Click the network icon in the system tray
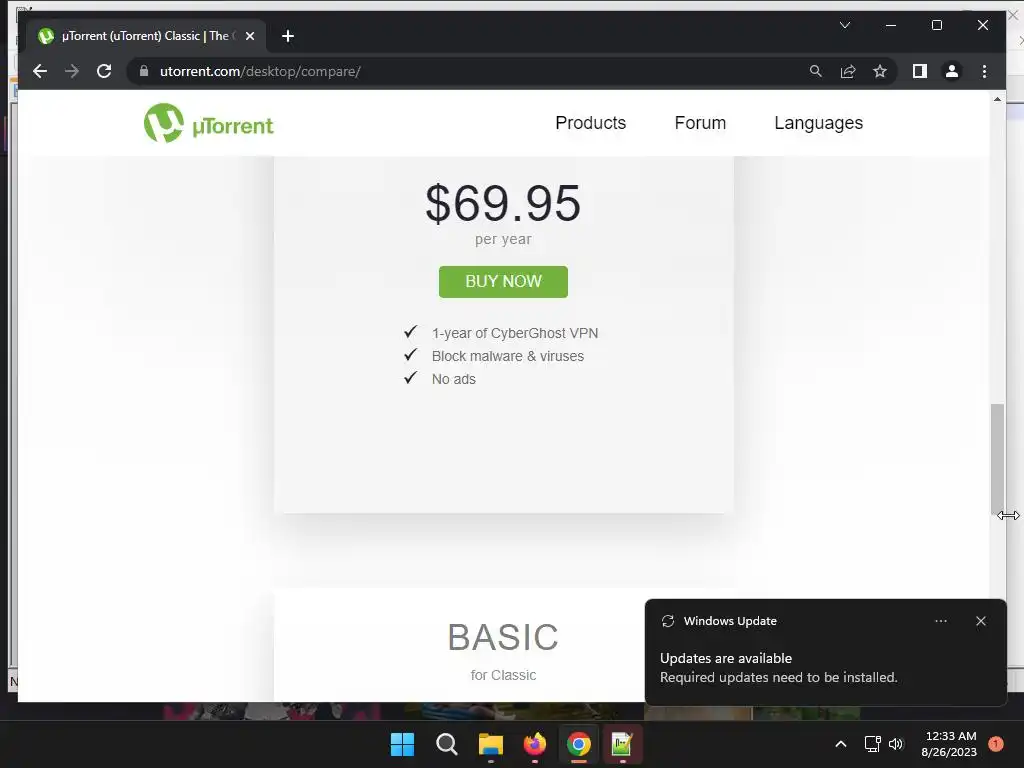 point(872,744)
